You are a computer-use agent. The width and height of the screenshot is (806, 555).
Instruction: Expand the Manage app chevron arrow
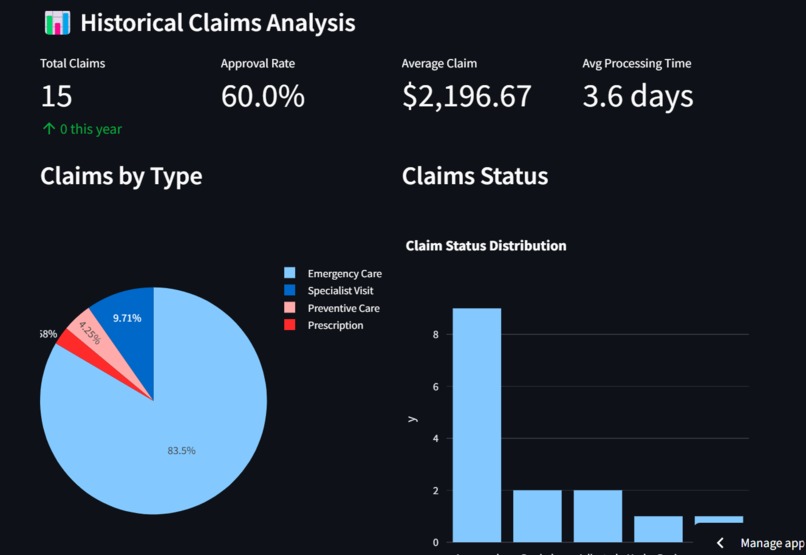click(721, 543)
